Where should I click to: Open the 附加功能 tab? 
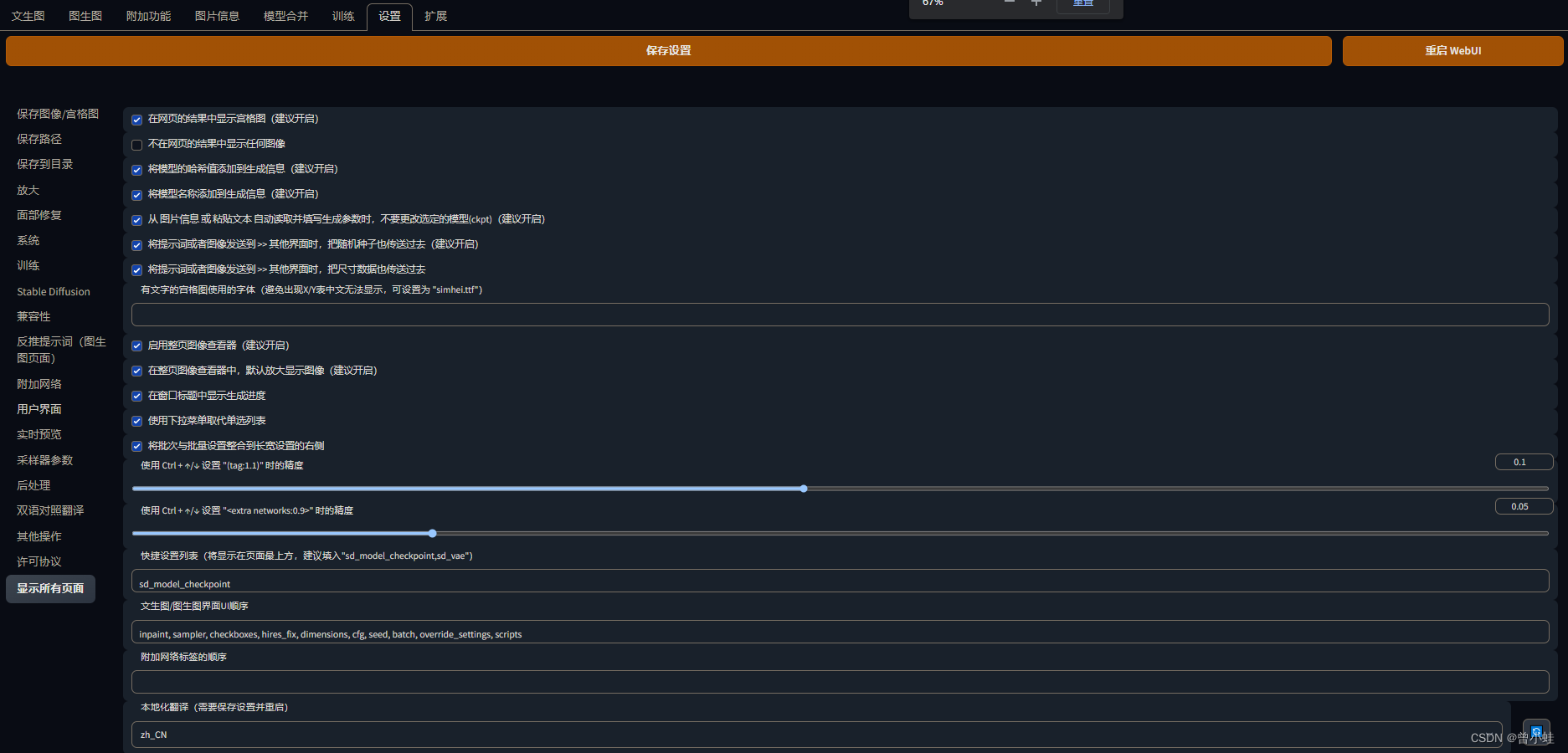tap(148, 16)
